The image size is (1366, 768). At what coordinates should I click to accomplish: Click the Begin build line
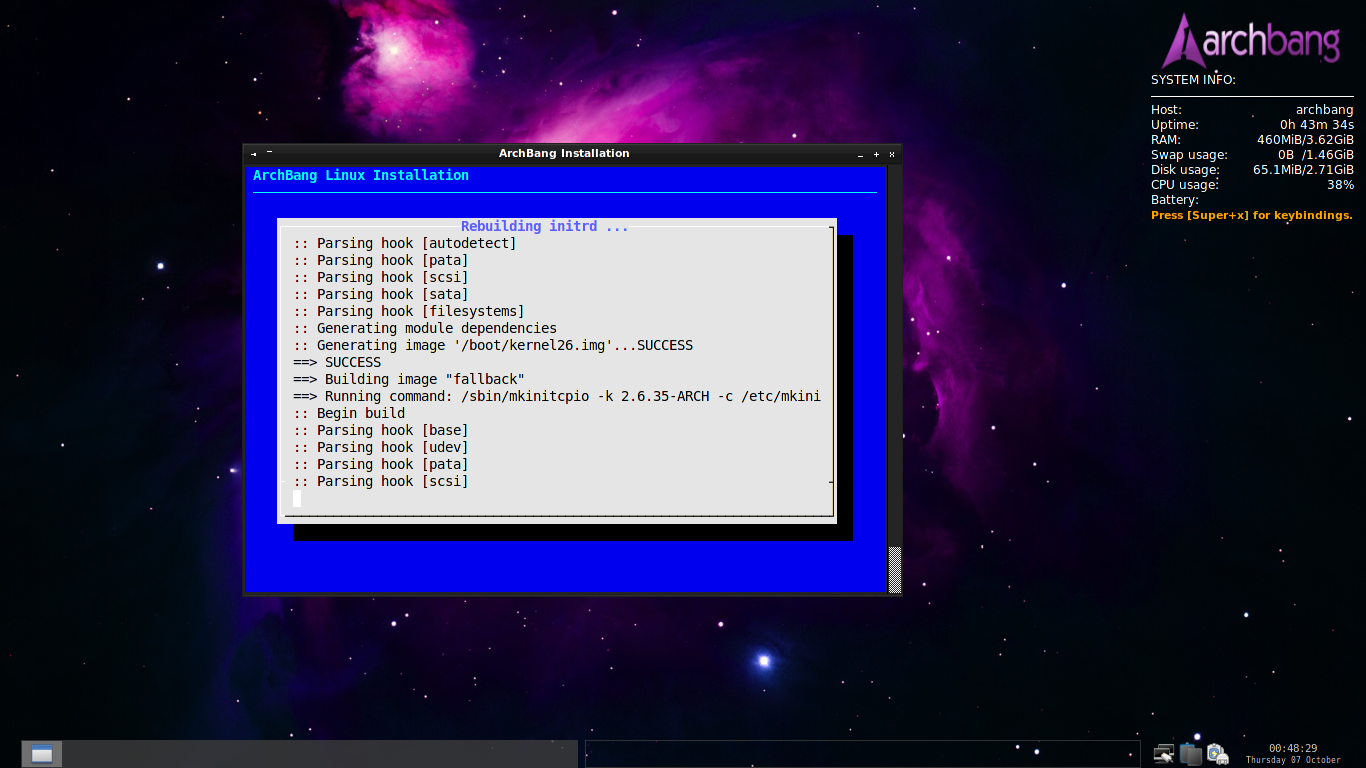click(x=349, y=413)
